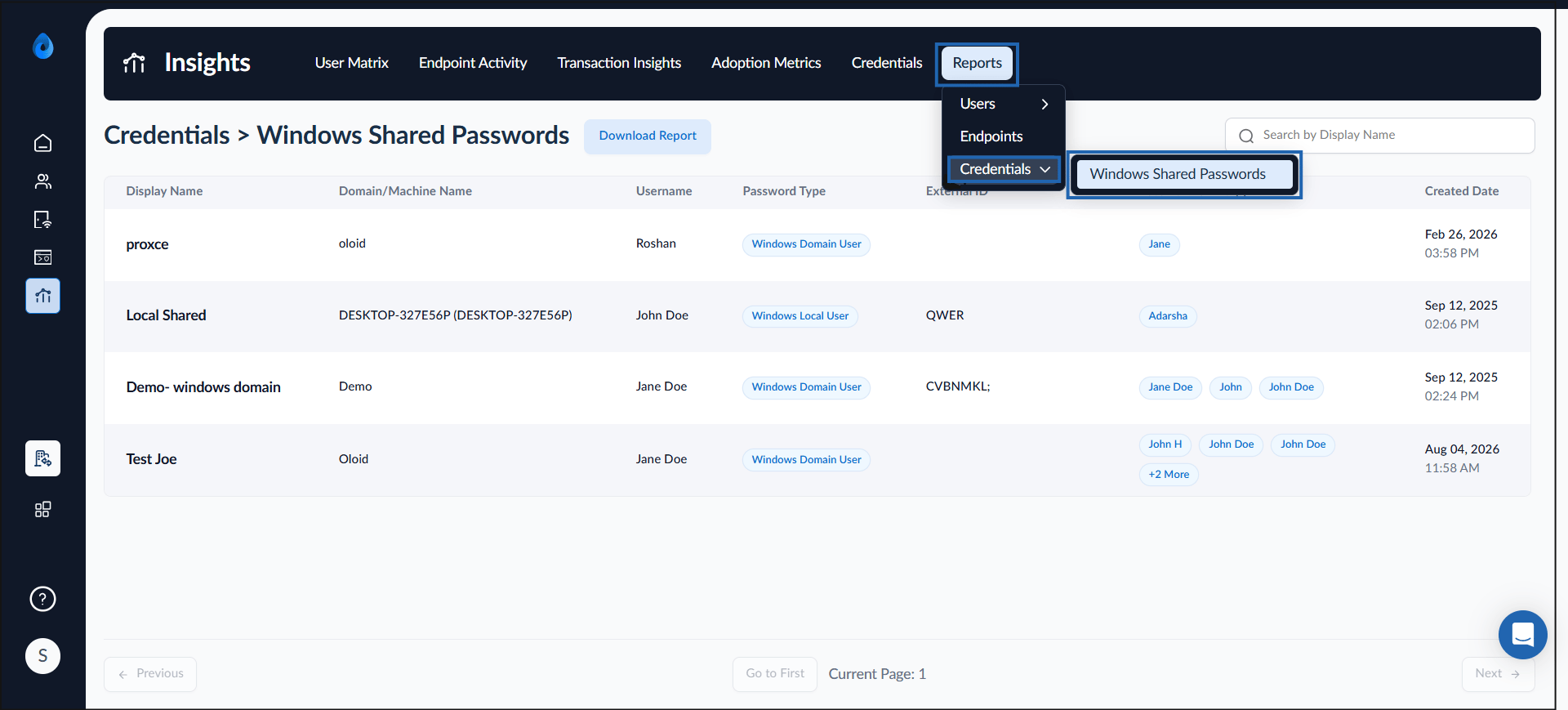1568x710 pixels.
Task: Focus the Search by Display Name field
Action: (1379, 136)
